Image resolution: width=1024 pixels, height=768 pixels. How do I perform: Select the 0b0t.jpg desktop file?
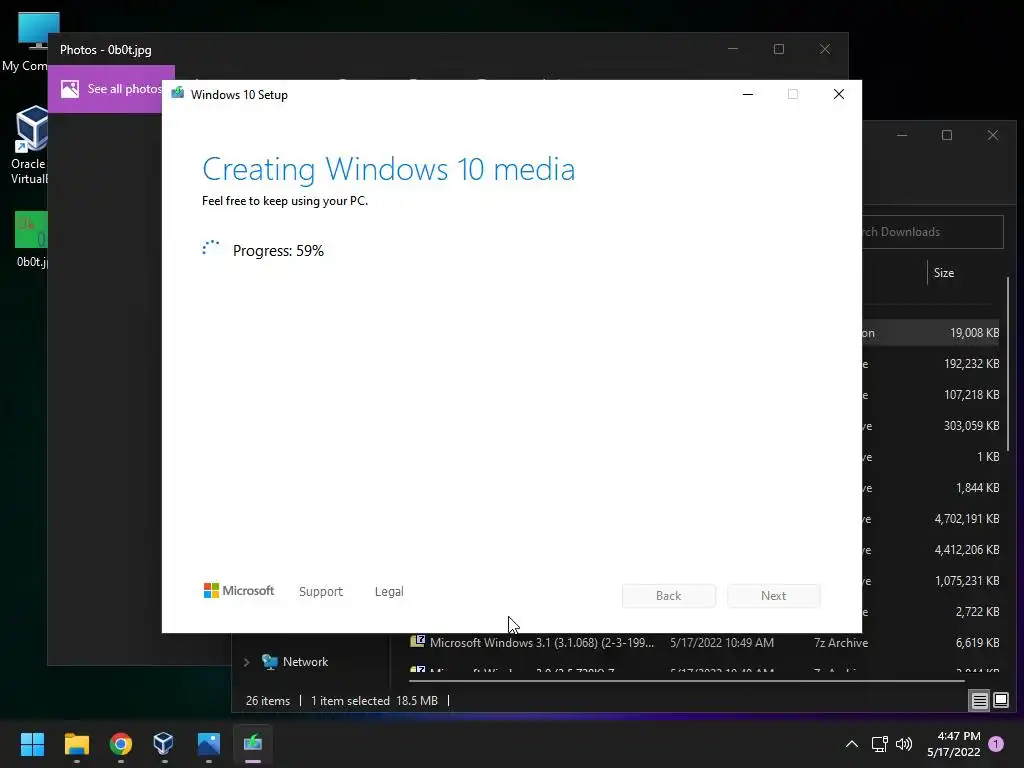(31, 240)
